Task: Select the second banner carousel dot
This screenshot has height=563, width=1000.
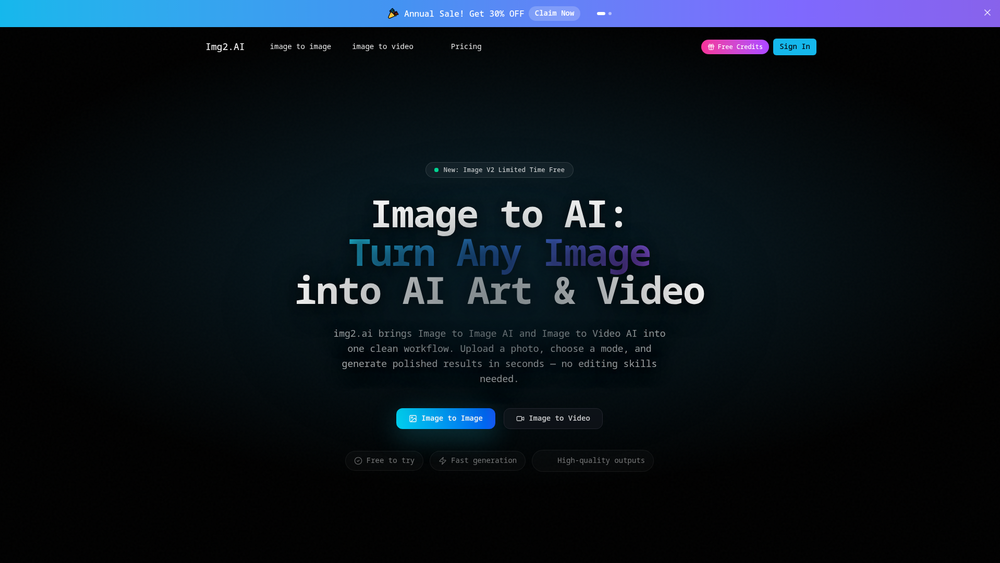Action: point(610,13)
